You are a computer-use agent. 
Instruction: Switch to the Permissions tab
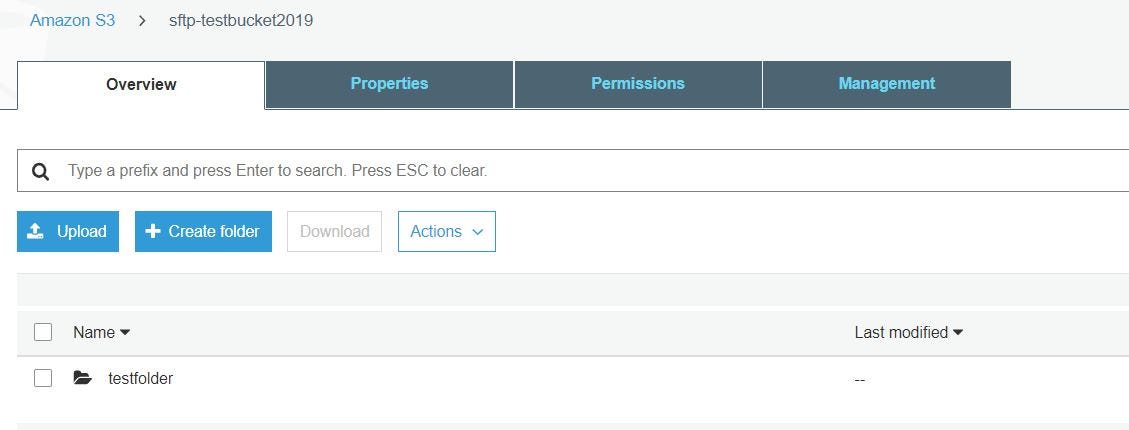click(638, 84)
